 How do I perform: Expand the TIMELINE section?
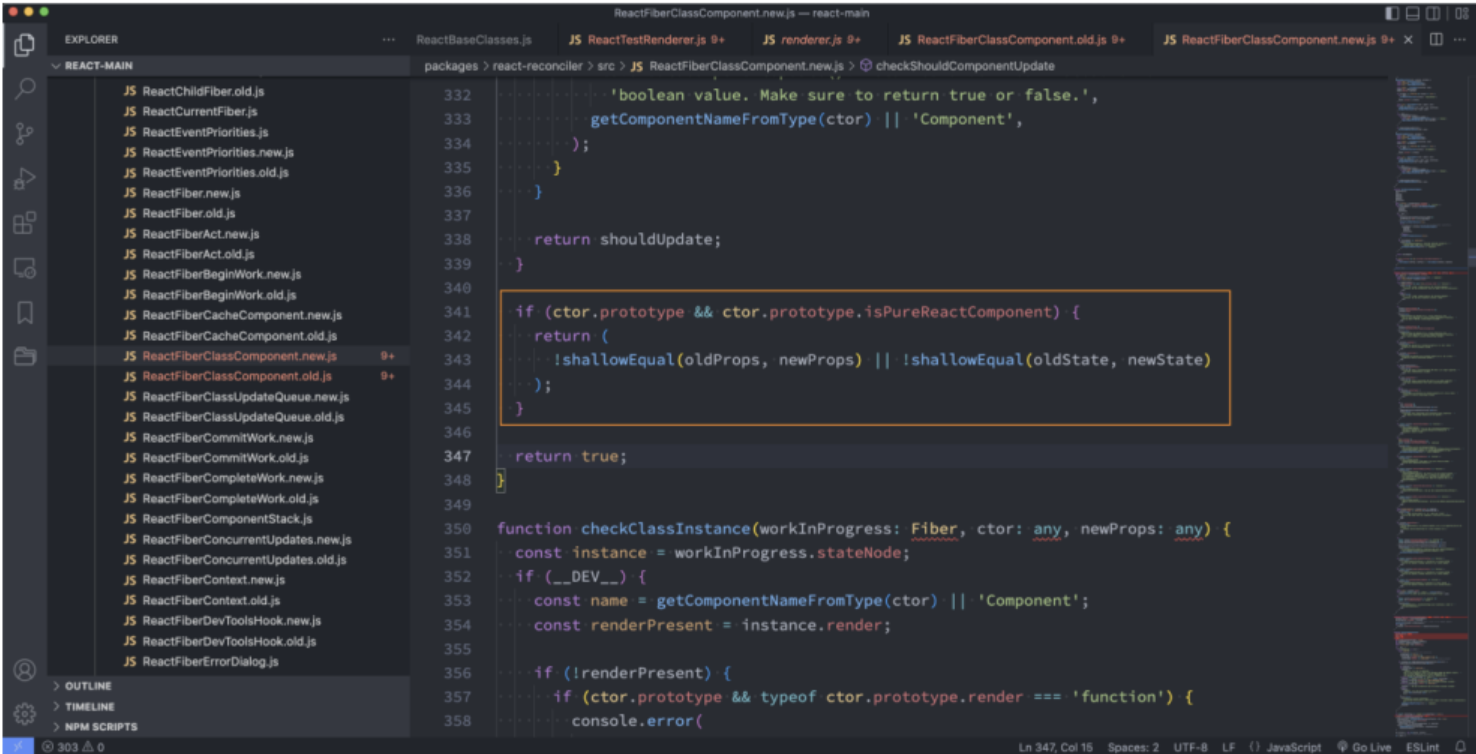(x=228, y=706)
